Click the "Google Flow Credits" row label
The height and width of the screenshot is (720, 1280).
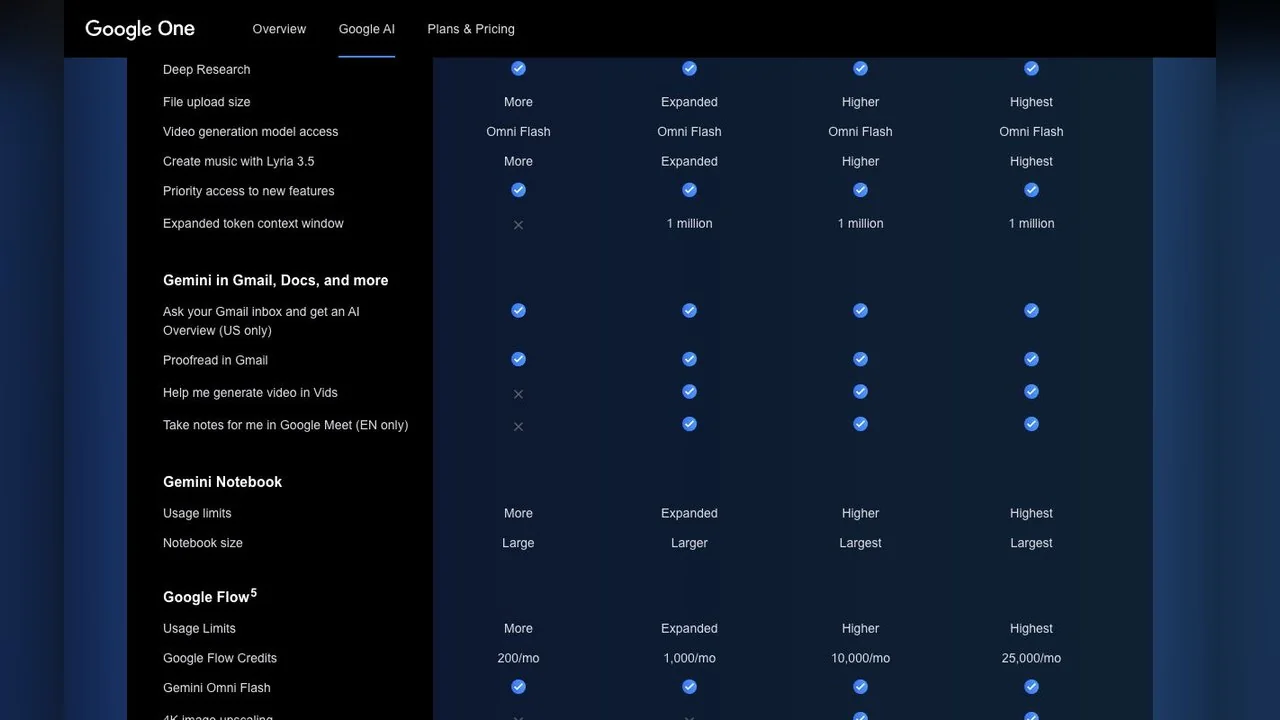220,658
